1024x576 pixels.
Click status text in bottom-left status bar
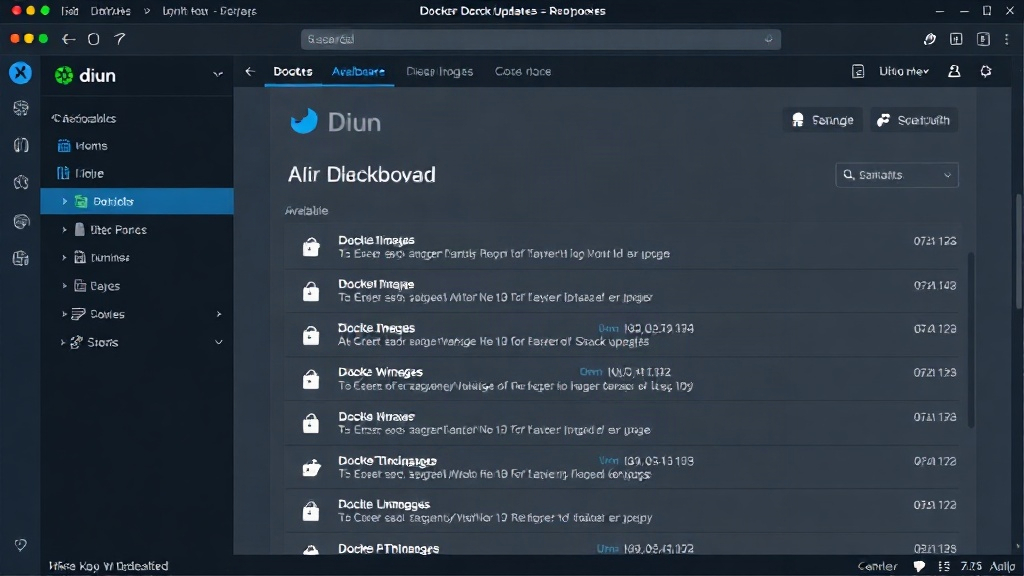pyautogui.click(x=108, y=566)
